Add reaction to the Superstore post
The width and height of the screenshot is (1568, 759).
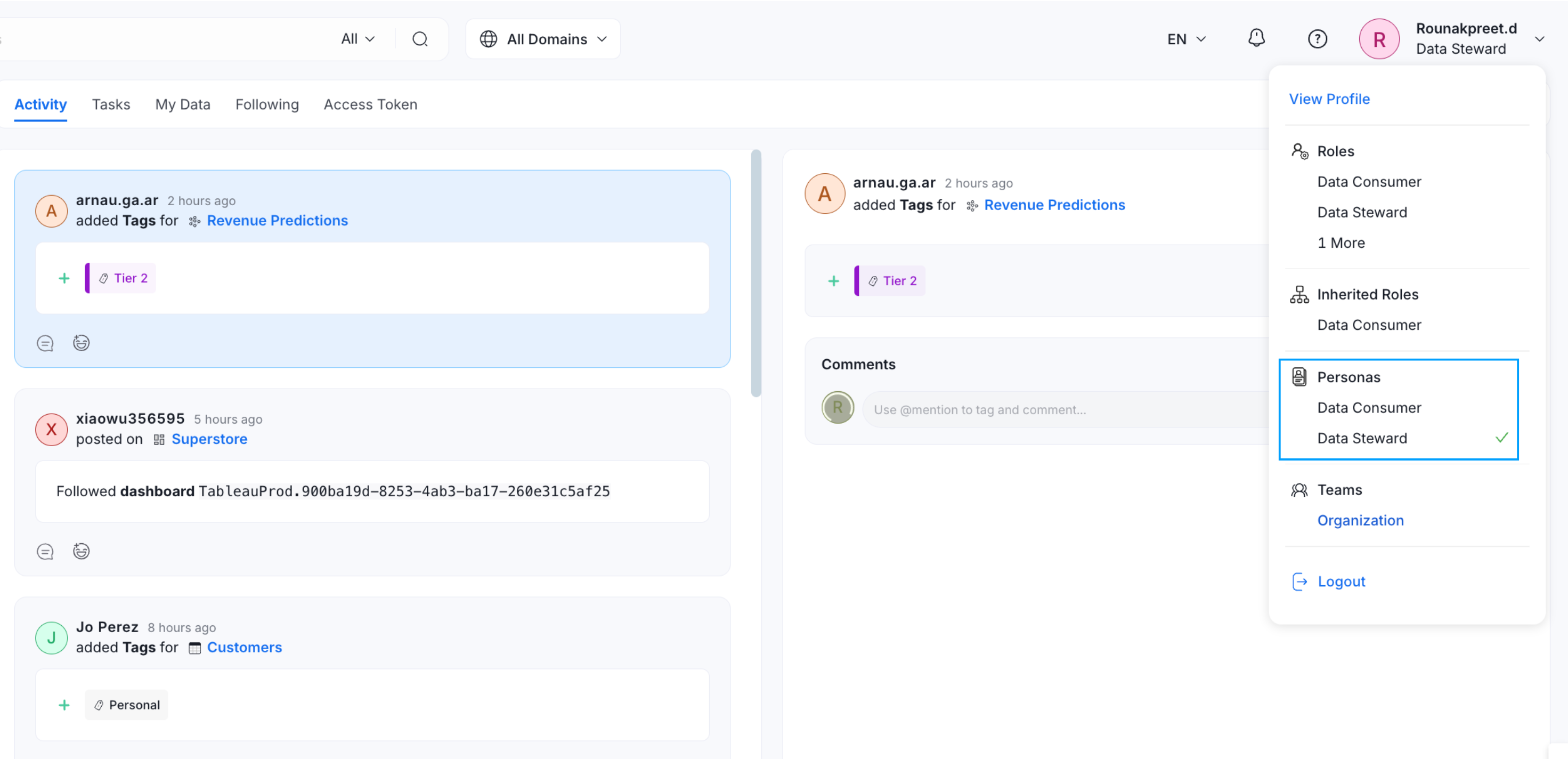tap(81, 552)
